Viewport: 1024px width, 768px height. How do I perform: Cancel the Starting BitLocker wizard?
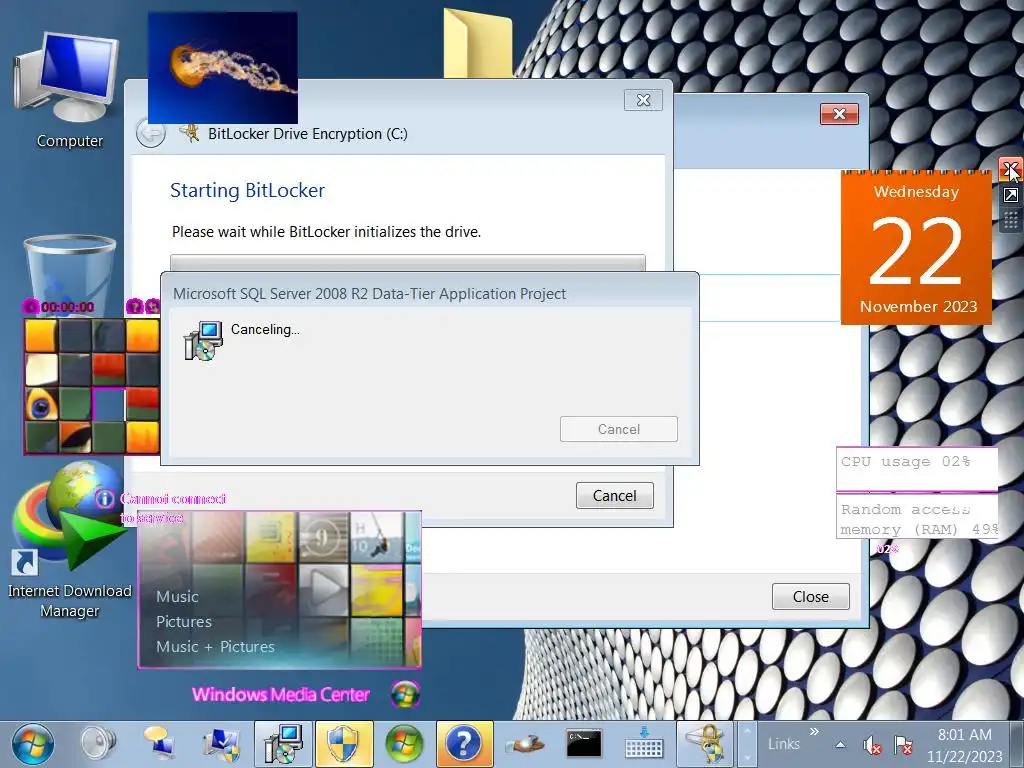click(x=615, y=496)
